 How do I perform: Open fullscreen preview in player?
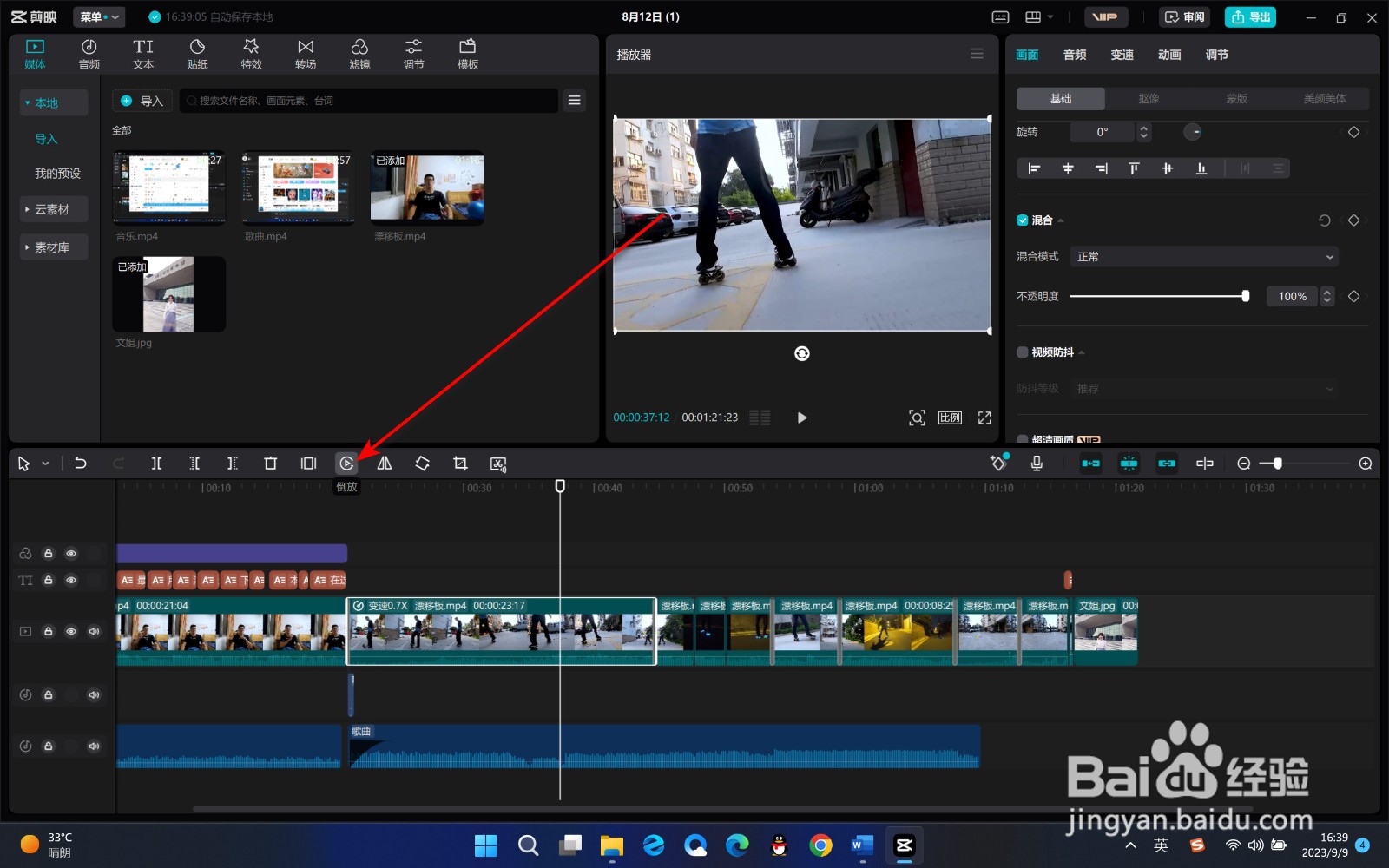tap(984, 418)
